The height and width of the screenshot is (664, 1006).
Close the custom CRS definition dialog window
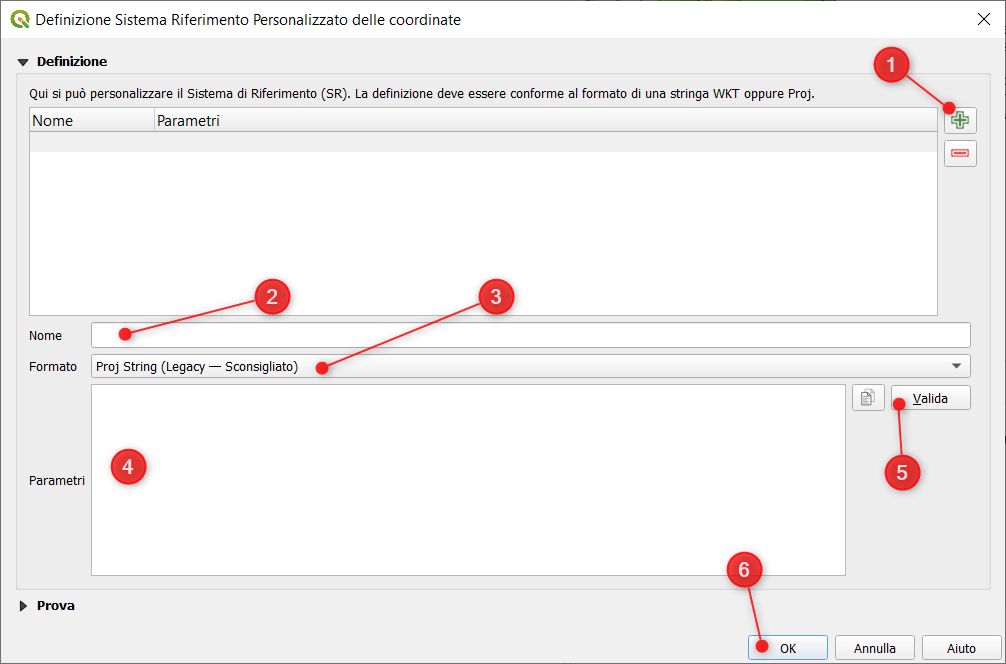pos(982,19)
